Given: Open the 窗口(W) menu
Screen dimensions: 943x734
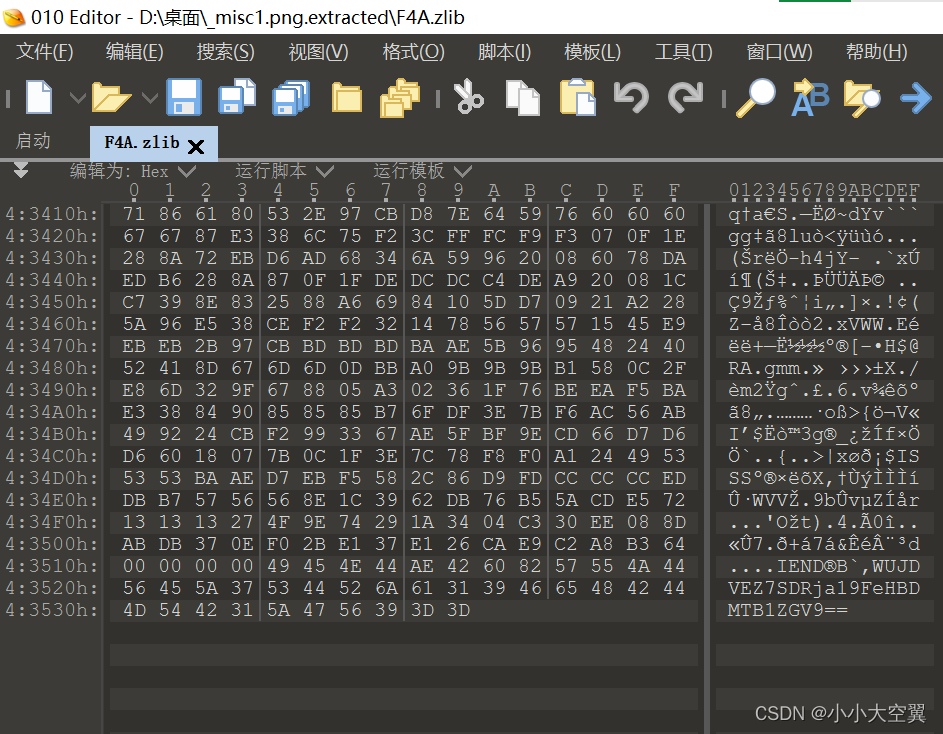Looking at the screenshot, I should [779, 52].
